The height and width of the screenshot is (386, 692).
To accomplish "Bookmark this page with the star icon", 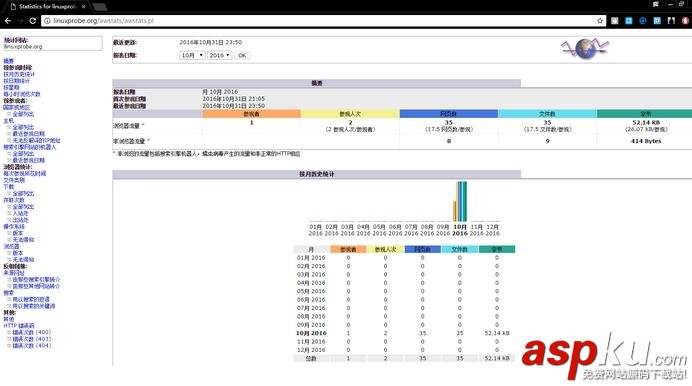I will [600, 21].
